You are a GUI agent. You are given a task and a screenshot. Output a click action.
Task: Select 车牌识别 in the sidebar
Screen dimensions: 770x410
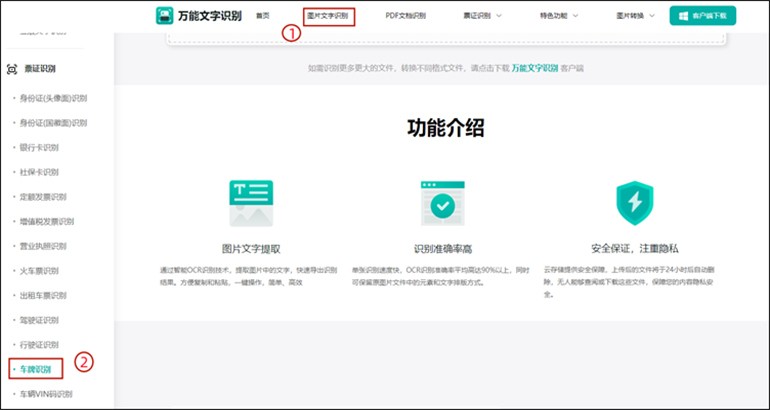coord(35,369)
